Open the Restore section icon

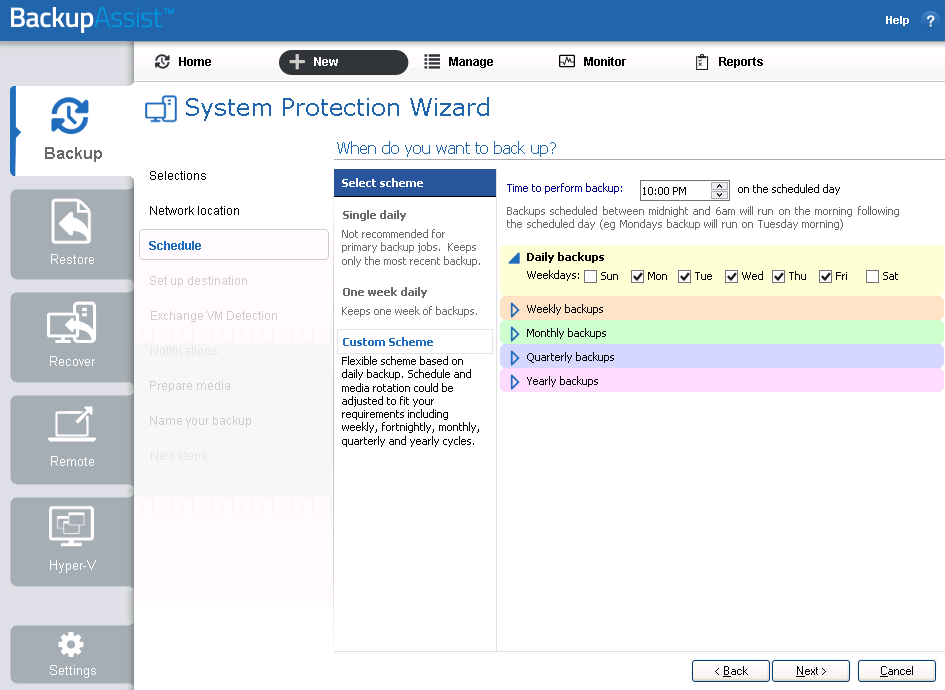point(72,221)
